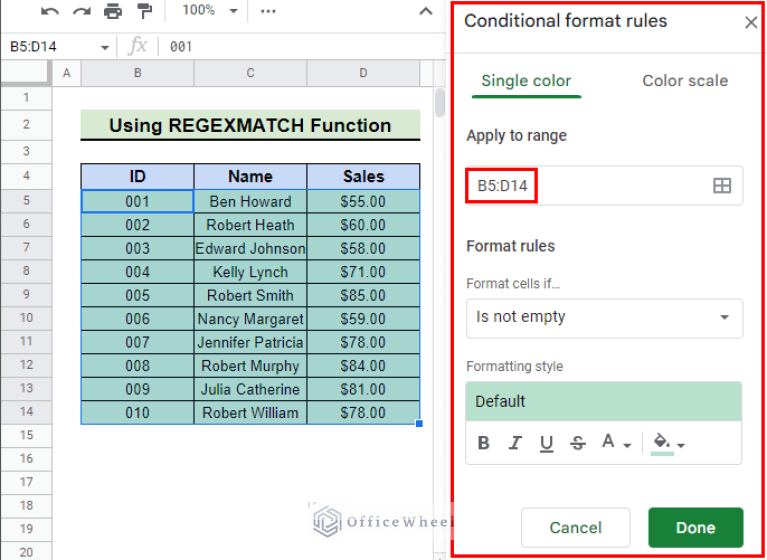Screen dimensions: 767x560
Task: Toggle Bold in formatting style
Action: pyautogui.click(x=484, y=443)
